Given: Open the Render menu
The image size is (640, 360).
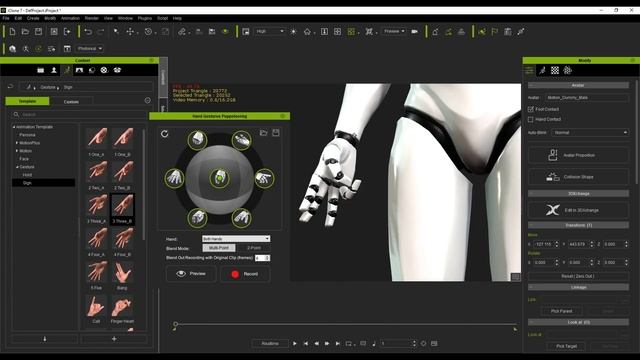Looking at the screenshot, I should click(x=92, y=18).
